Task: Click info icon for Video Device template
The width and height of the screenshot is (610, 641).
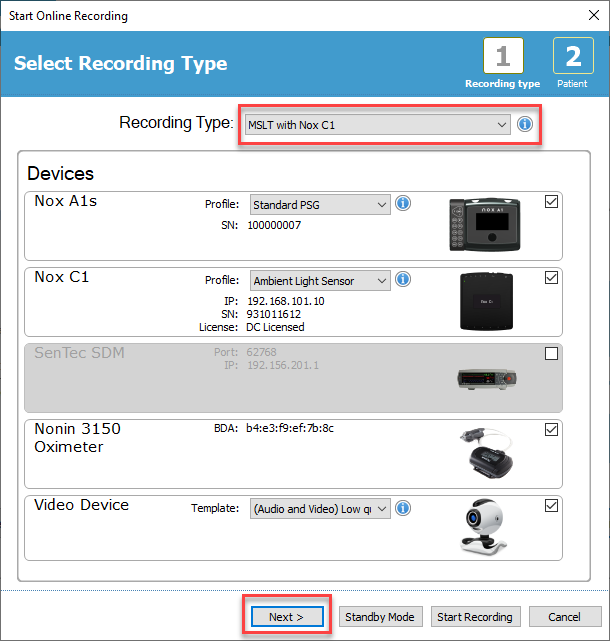Action: 403,508
